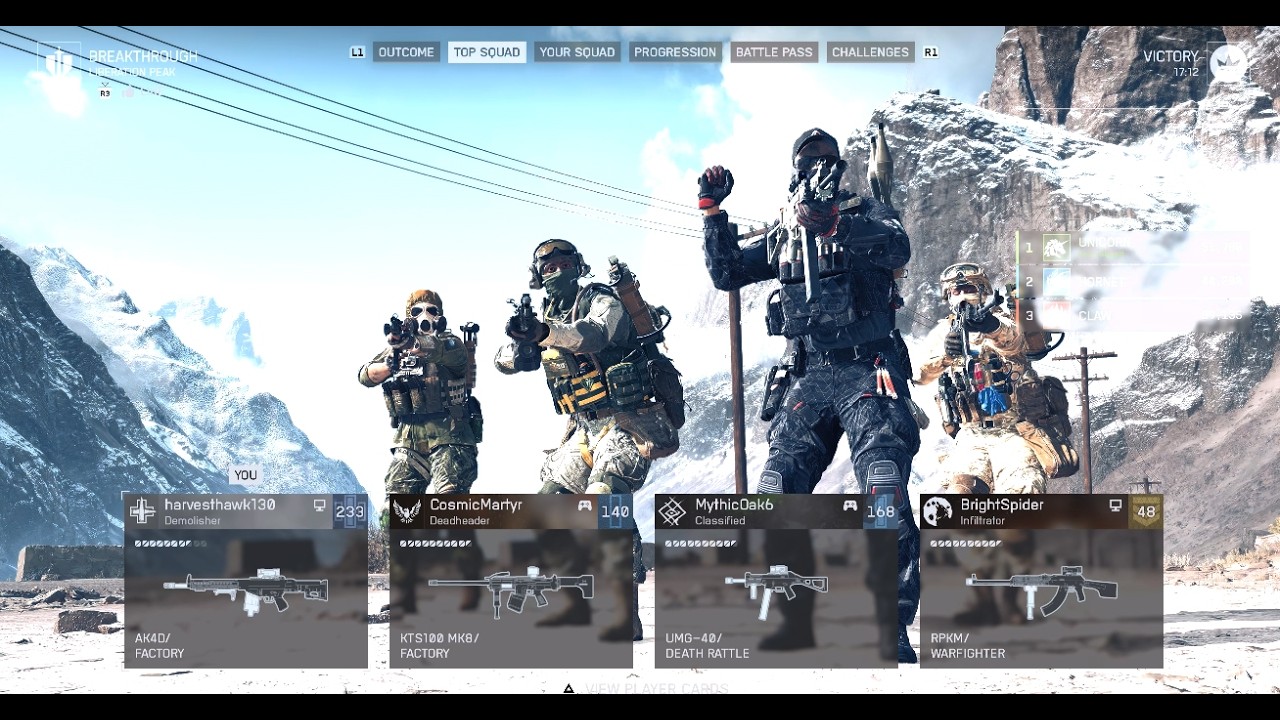Click the 'Deadheader' title text
The image size is (1280, 720).
(x=458, y=521)
